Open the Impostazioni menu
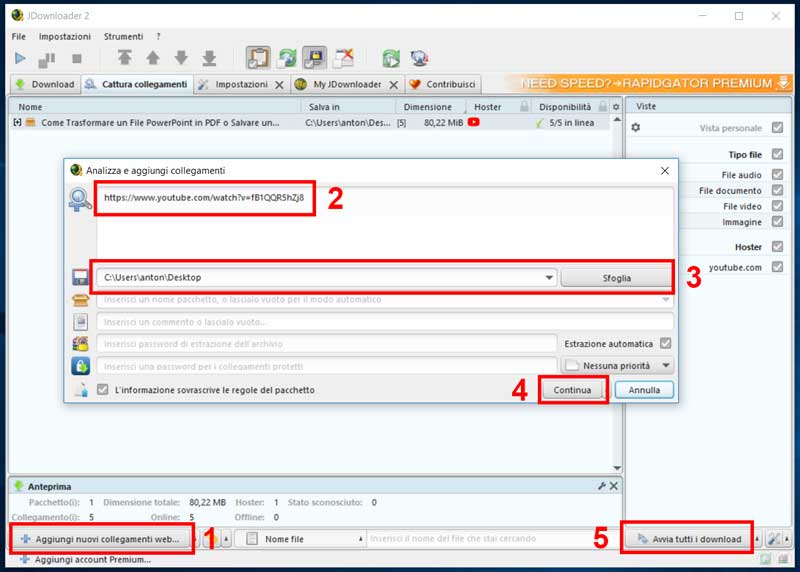Viewport: 800px width, 572px height. click(65, 37)
